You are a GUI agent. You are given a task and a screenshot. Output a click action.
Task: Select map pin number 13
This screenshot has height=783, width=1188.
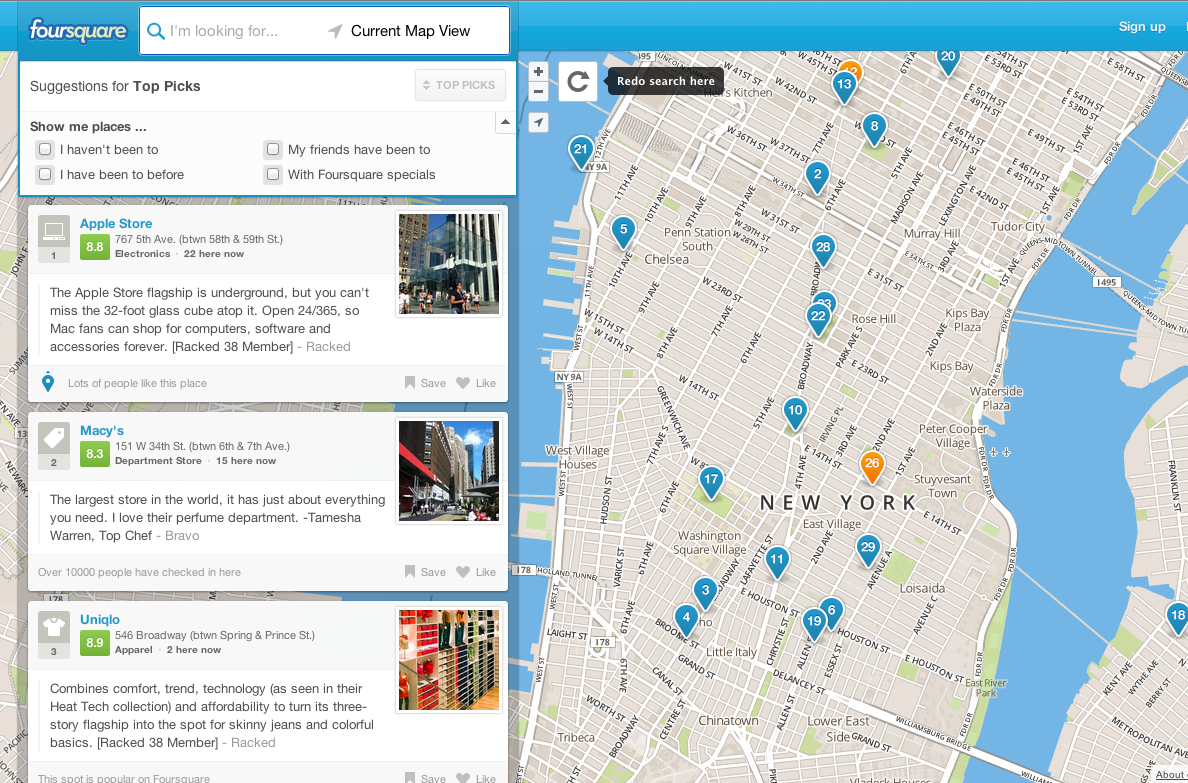pos(844,86)
